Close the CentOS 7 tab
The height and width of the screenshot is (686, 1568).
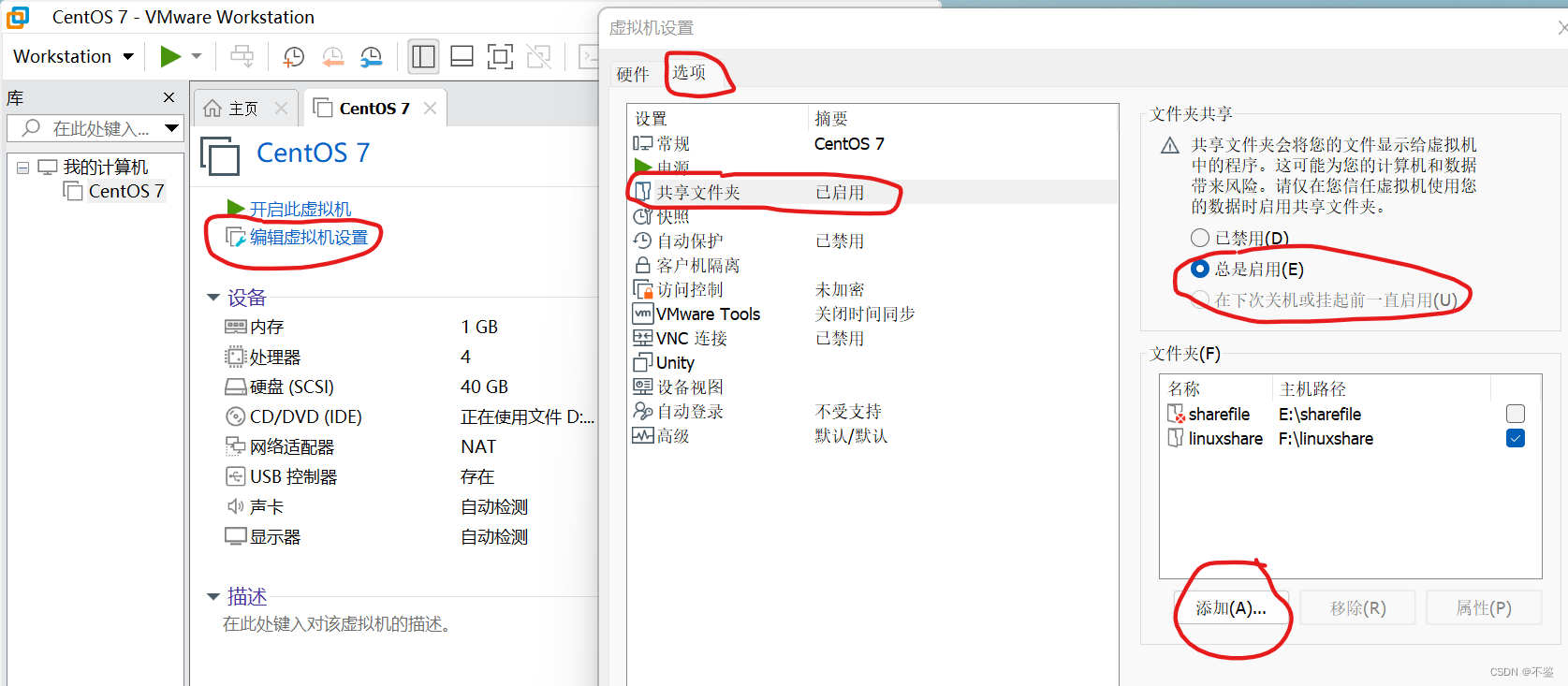coord(430,109)
